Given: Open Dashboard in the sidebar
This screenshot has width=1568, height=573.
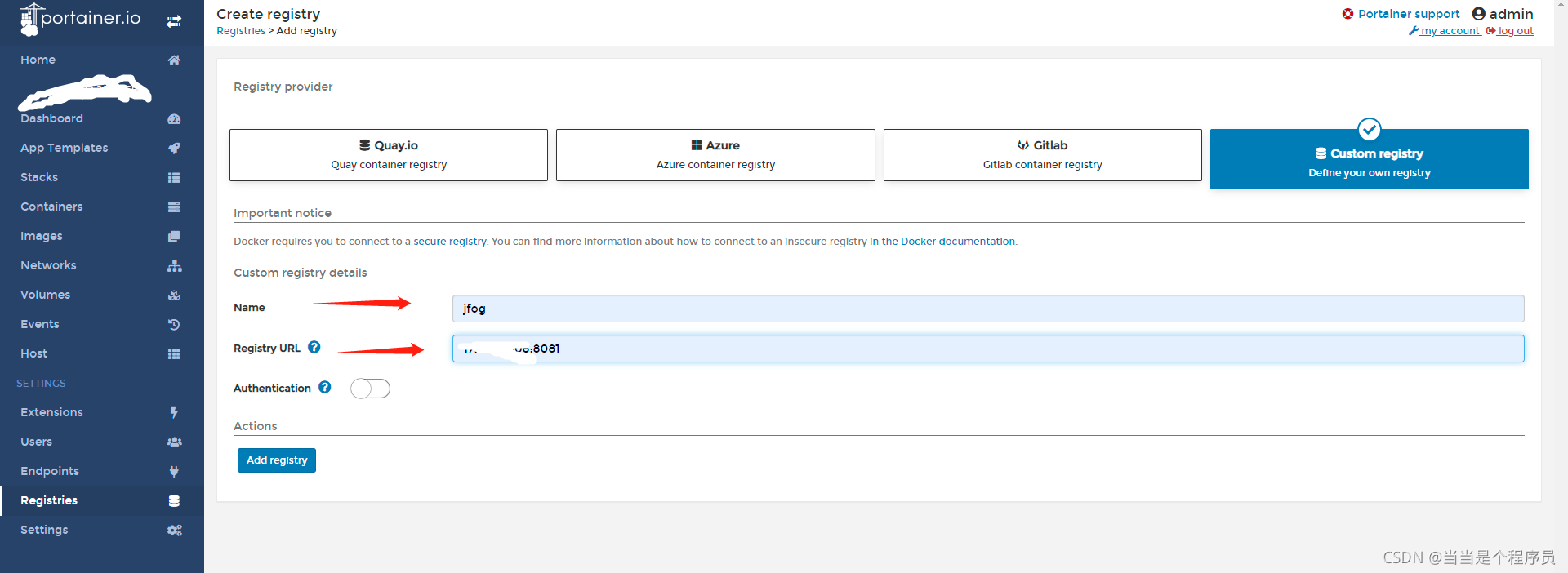Looking at the screenshot, I should pyautogui.click(x=102, y=118).
